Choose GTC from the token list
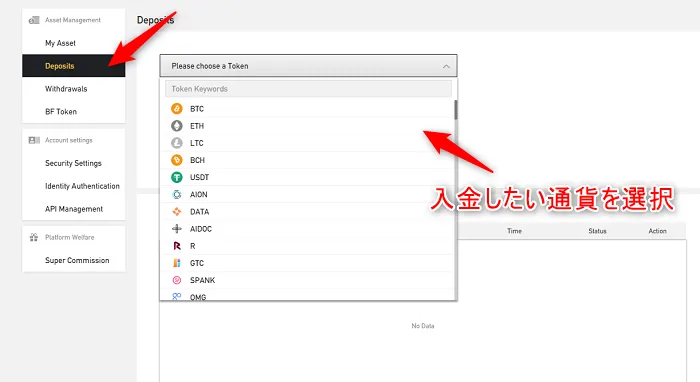The height and width of the screenshot is (382, 700). point(308,263)
